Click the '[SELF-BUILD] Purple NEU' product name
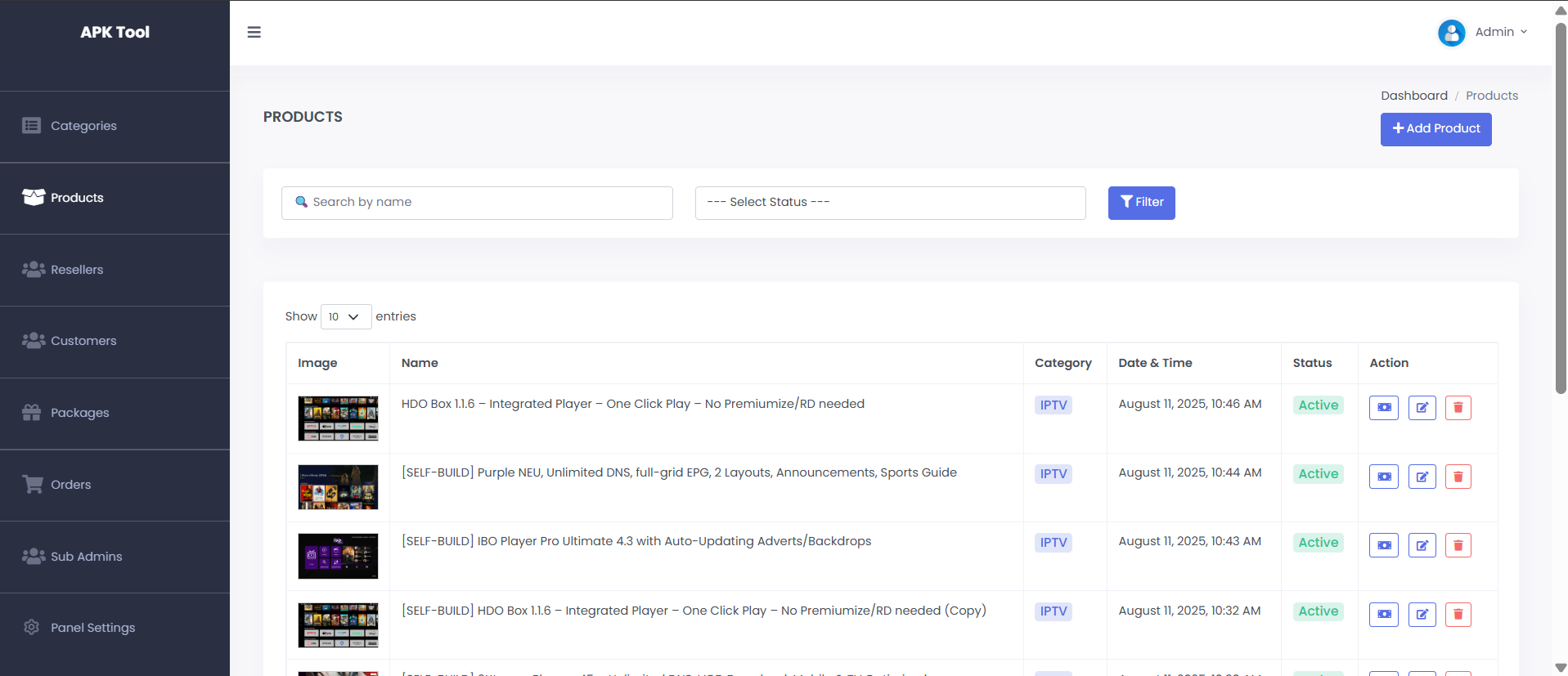 coord(679,472)
